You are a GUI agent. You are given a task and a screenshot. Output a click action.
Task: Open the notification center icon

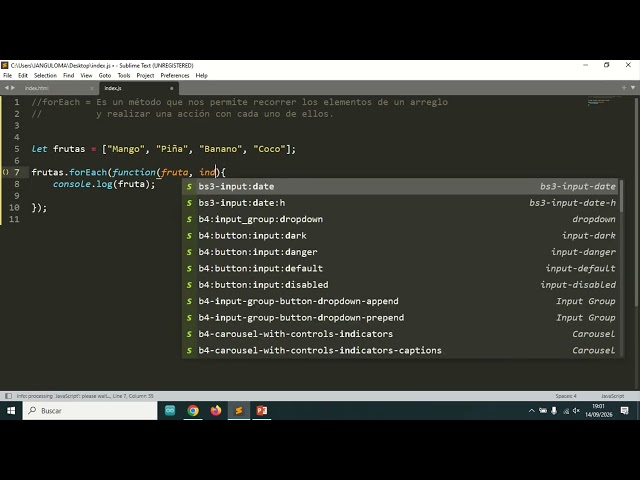(x=624, y=411)
